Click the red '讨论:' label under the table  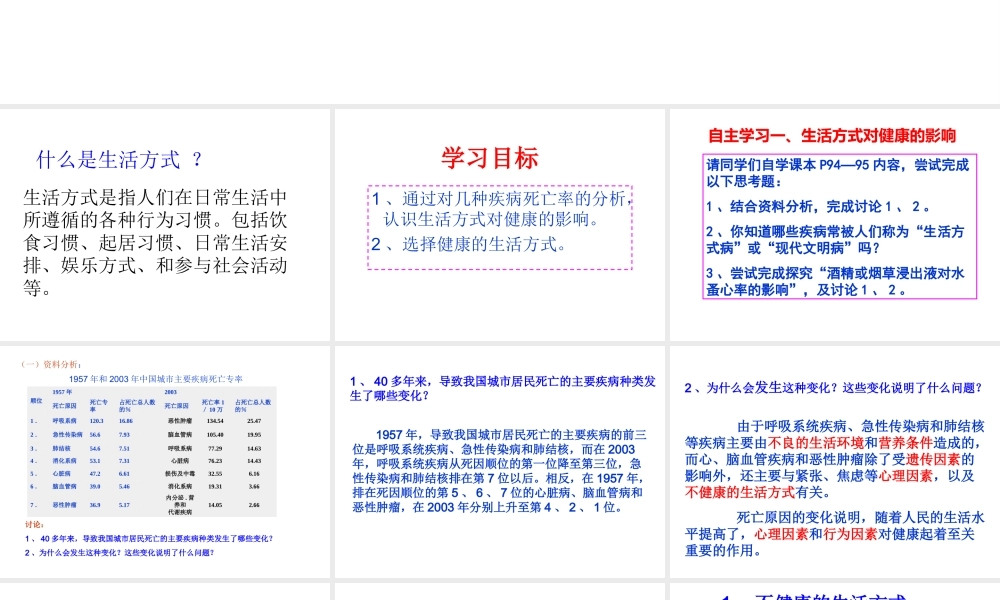[x=34, y=525]
